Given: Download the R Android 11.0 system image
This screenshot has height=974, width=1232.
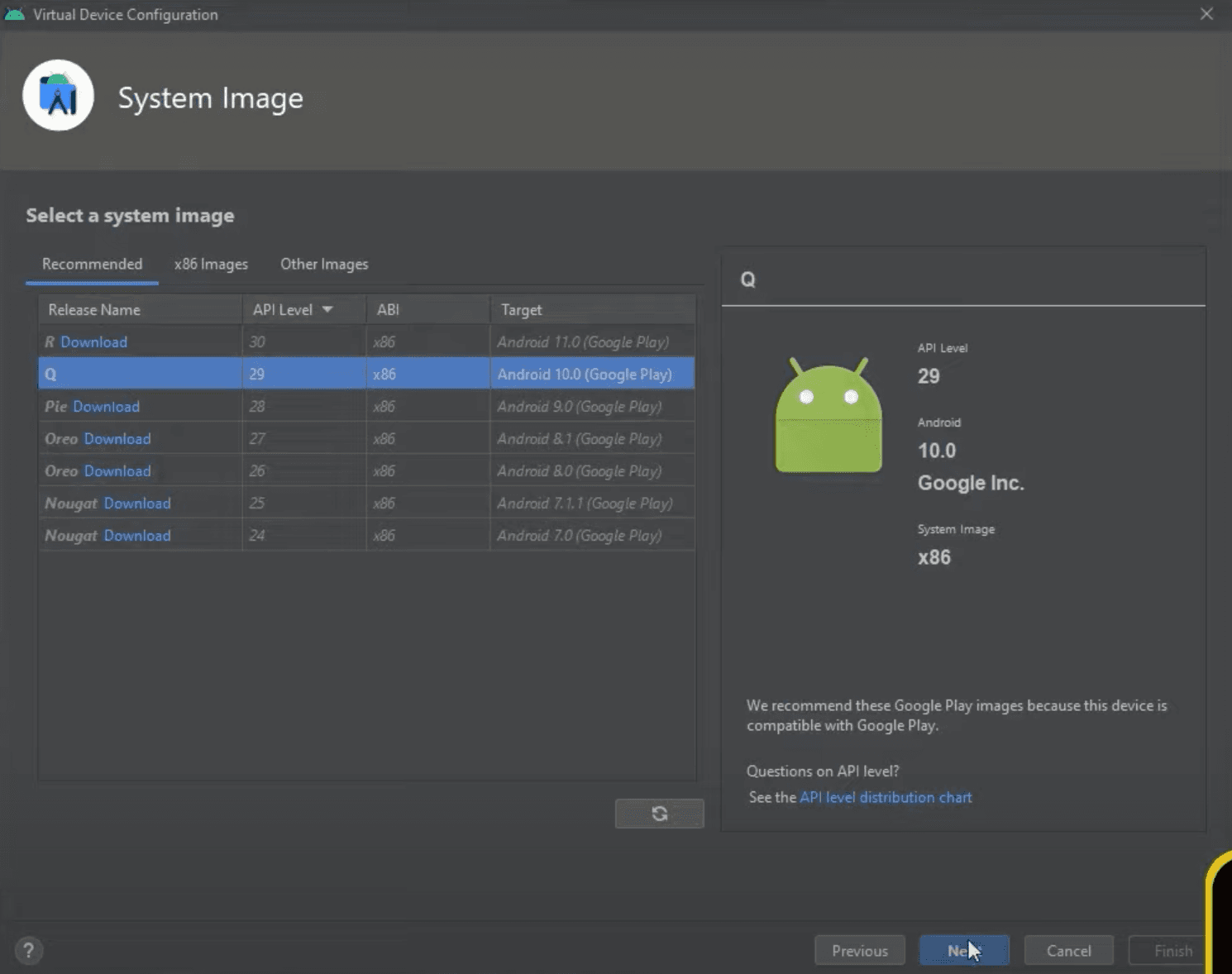Looking at the screenshot, I should [x=95, y=341].
